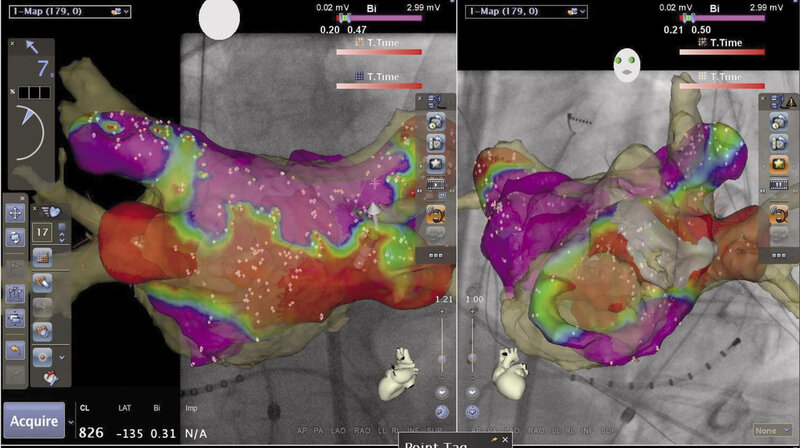The height and width of the screenshot is (448, 800).
Task: Click the left zoom slider handle under 1.21
Action: point(442,359)
